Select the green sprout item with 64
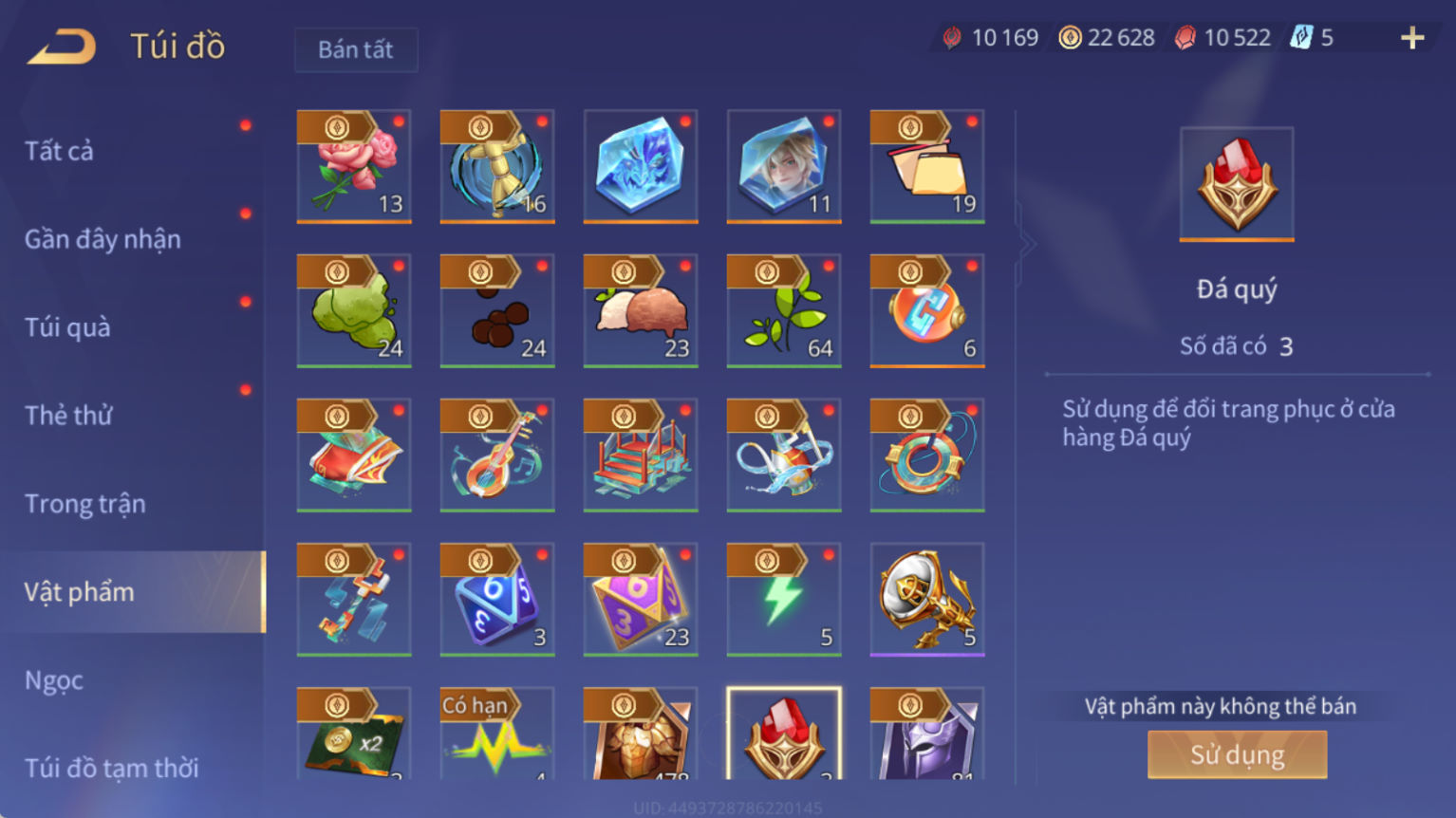 (783, 310)
